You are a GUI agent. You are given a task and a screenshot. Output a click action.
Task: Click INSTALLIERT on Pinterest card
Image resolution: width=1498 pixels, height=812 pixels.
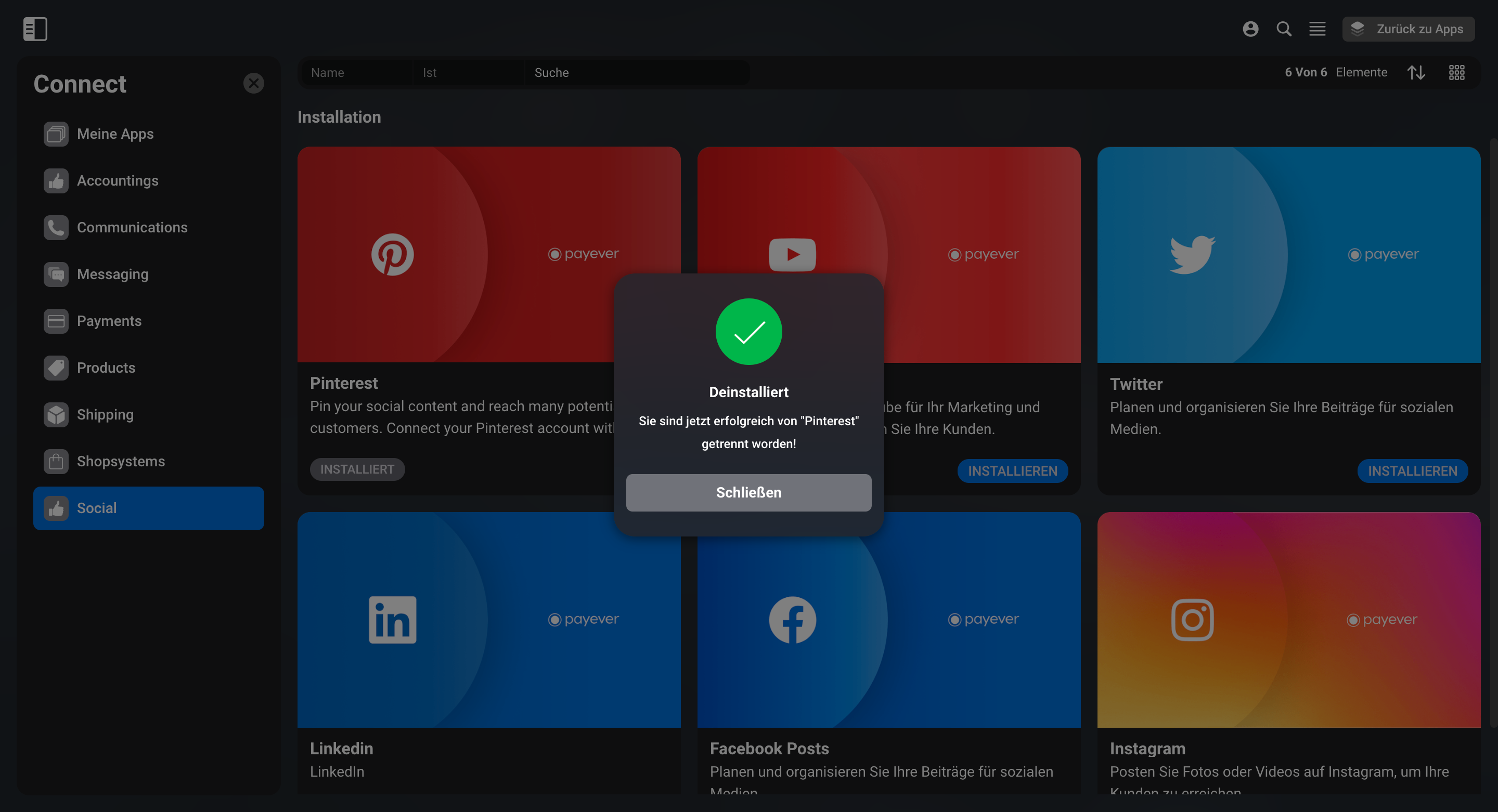(357, 469)
